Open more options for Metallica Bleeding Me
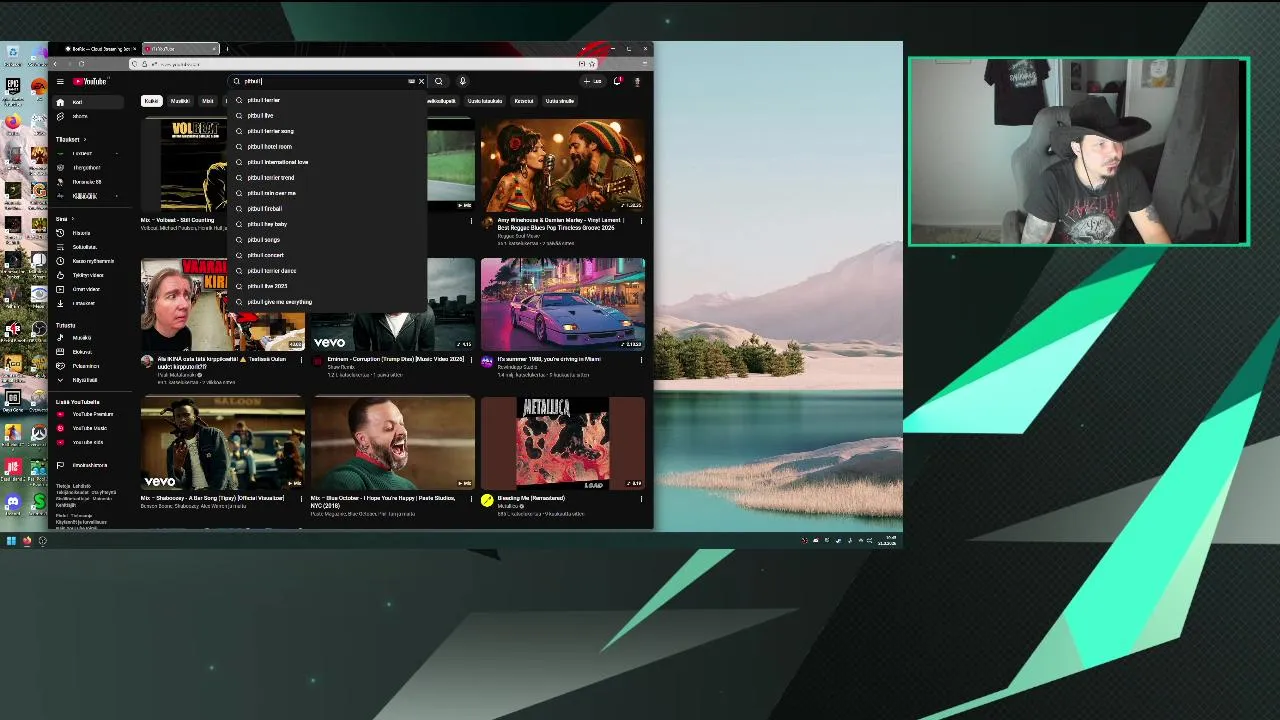The height and width of the screenshot is (720, 1280). tap(641, 499)
